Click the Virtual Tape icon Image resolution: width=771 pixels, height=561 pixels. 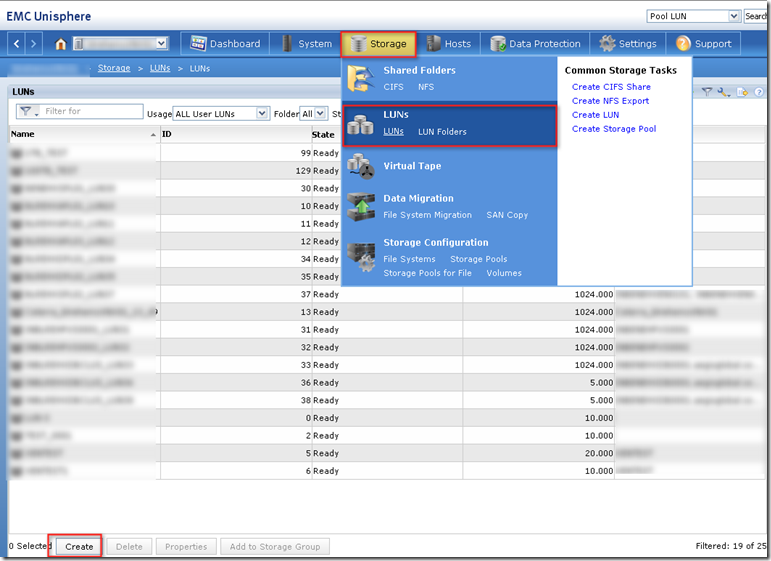click(360, 166)
